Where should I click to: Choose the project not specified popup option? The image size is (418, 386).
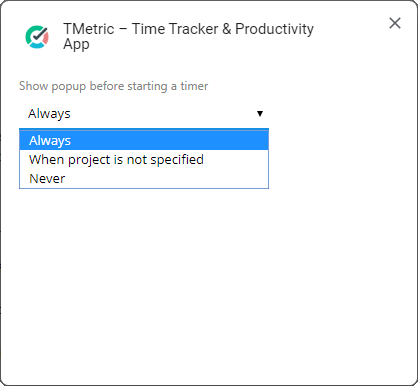point(144,160)
